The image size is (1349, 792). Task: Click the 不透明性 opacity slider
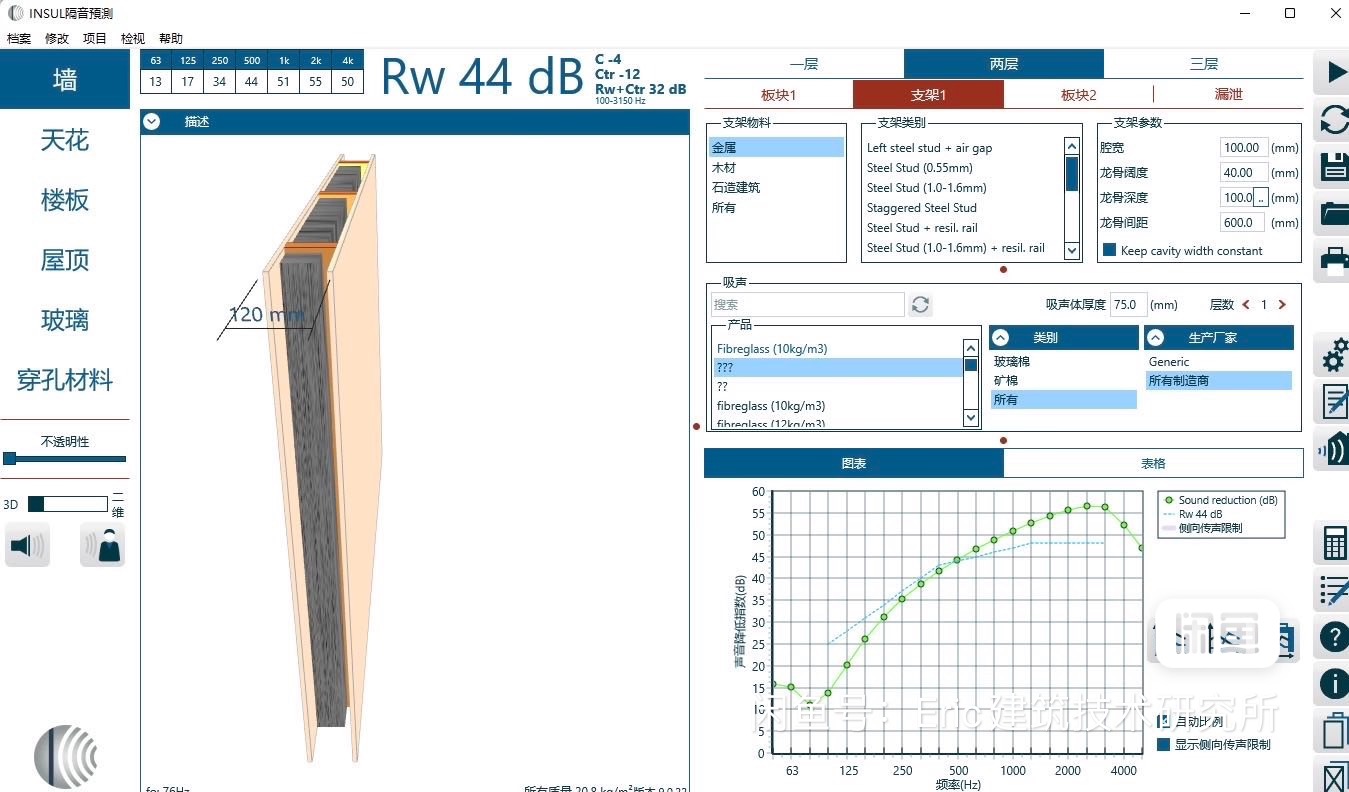[65, 459]
